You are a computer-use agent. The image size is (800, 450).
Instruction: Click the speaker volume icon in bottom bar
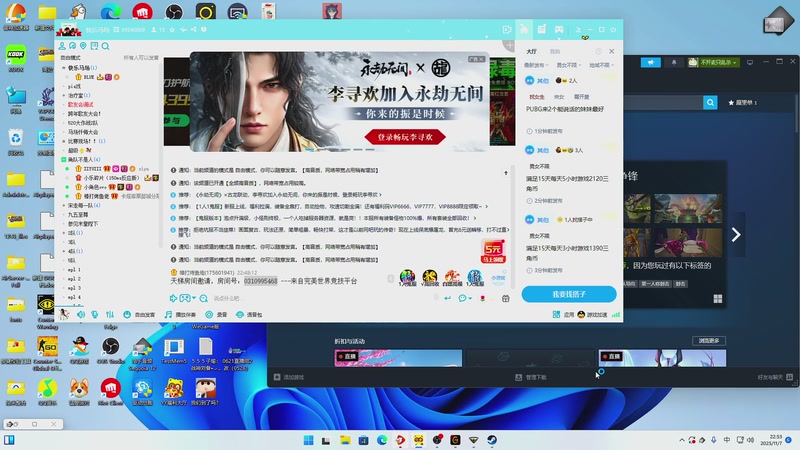click(81, 314)
